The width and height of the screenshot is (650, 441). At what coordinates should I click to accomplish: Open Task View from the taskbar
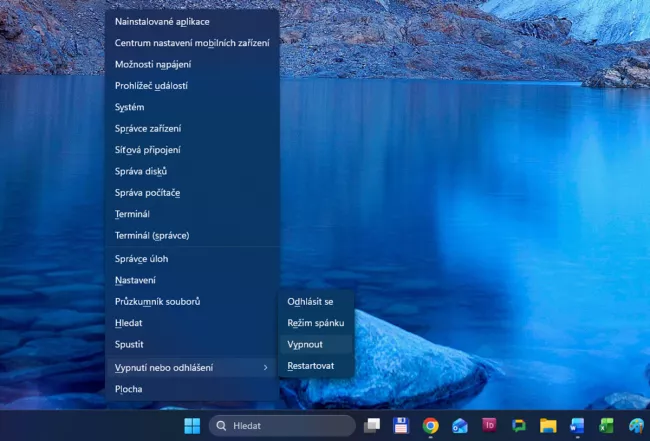(x=372, y=425)
